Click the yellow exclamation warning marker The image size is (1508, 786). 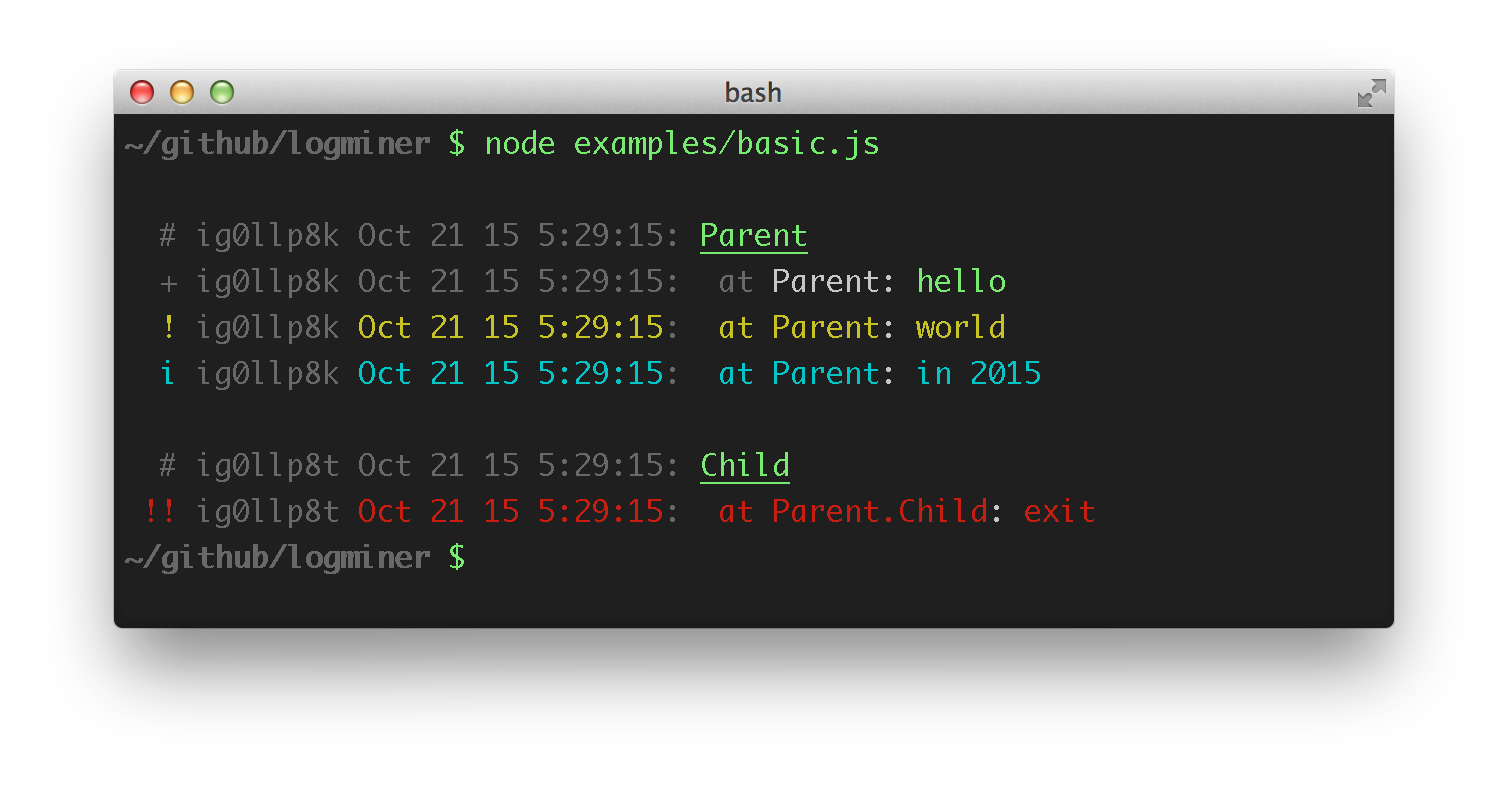tap(168, 327)
